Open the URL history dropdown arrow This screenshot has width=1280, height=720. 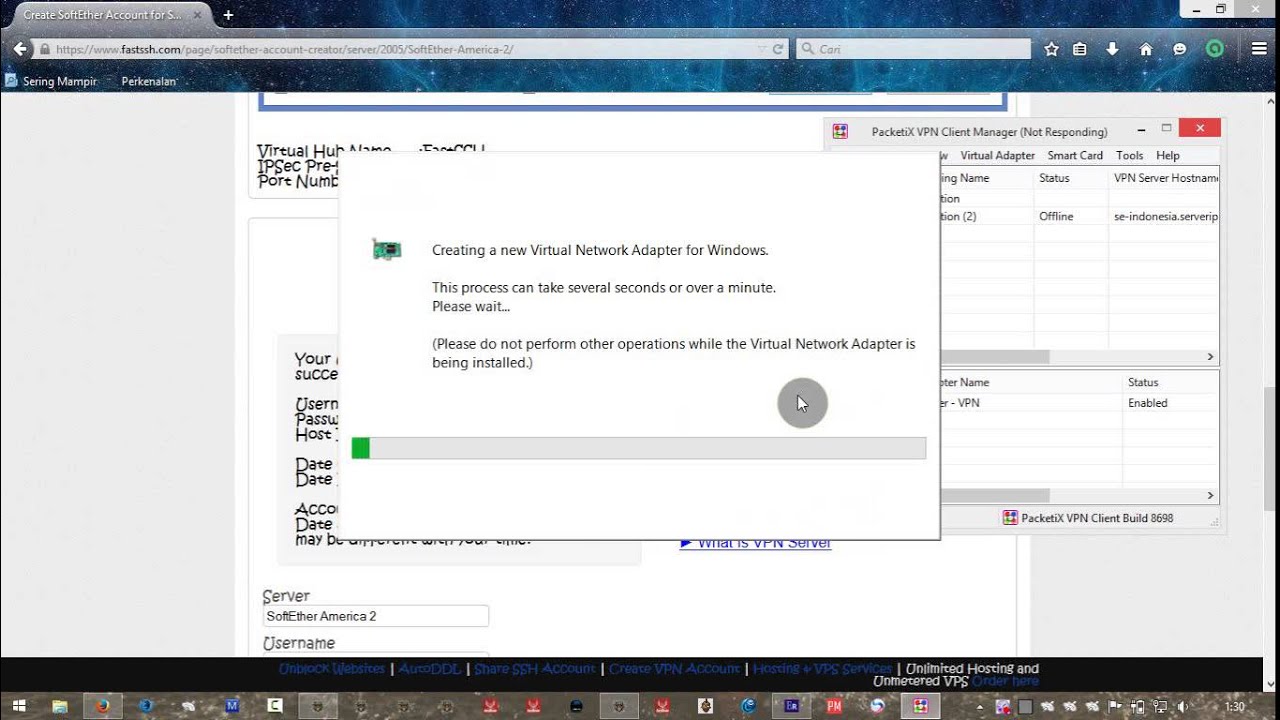click(762, 49)
